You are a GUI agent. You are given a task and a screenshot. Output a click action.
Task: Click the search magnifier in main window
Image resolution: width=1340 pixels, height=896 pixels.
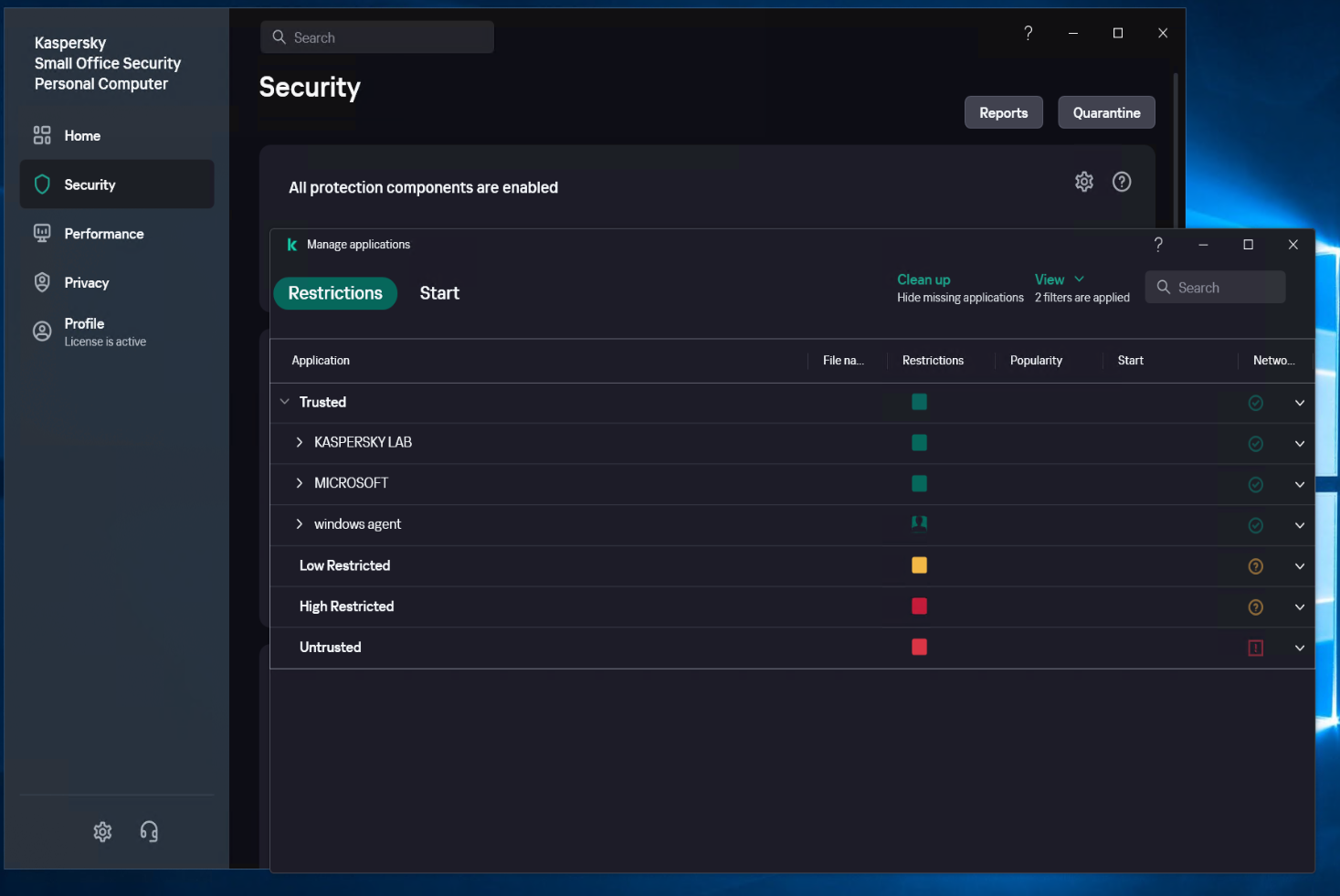click(x=280, y=37)
